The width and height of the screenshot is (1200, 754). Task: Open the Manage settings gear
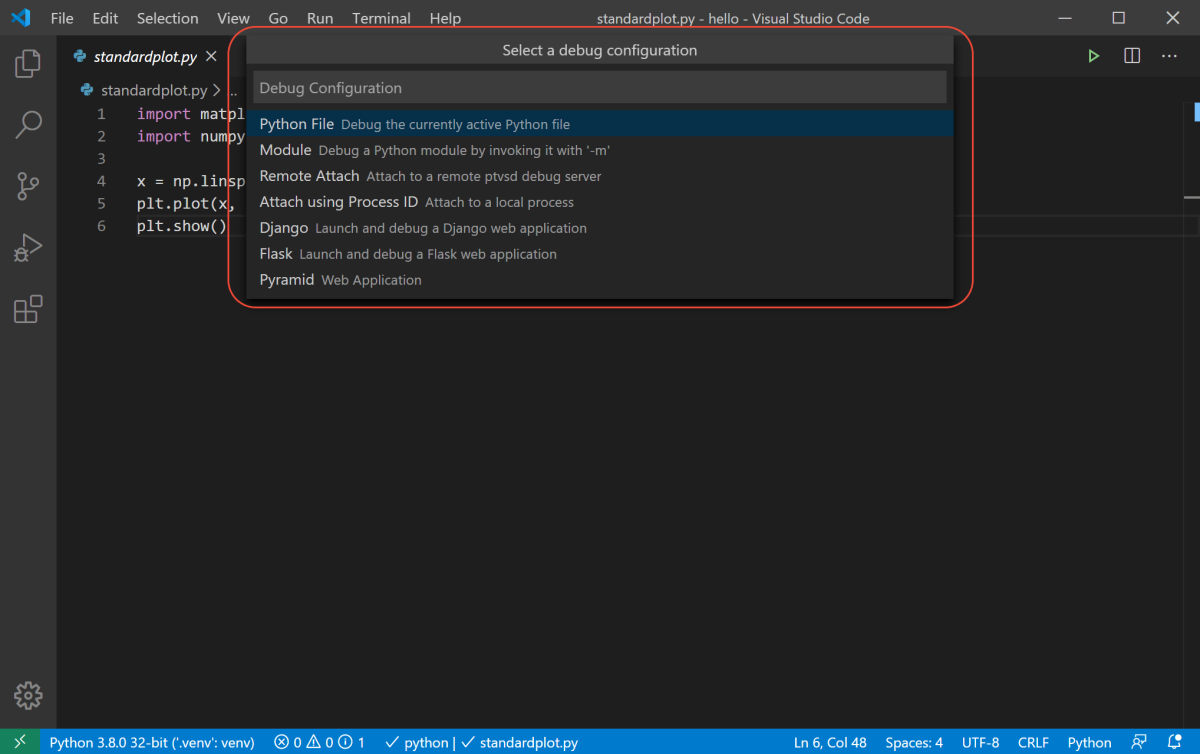(x=27, y=695)
